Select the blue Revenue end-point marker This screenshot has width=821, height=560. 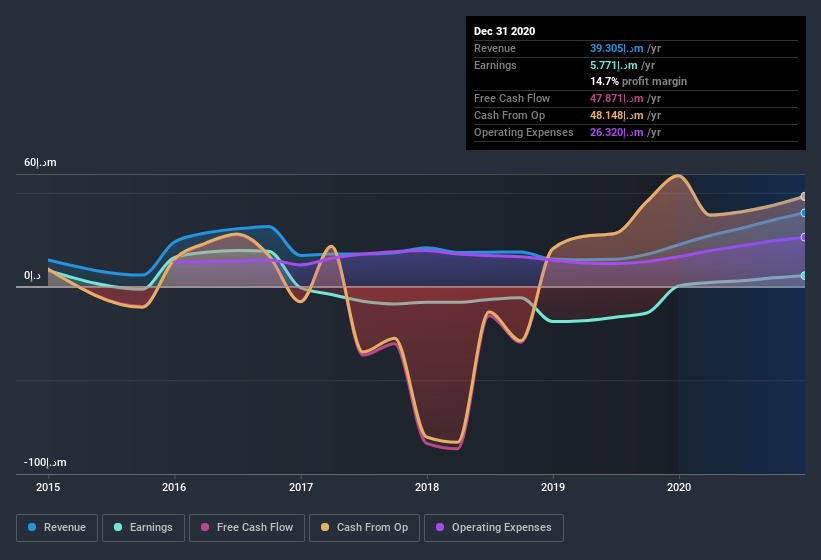804,213
